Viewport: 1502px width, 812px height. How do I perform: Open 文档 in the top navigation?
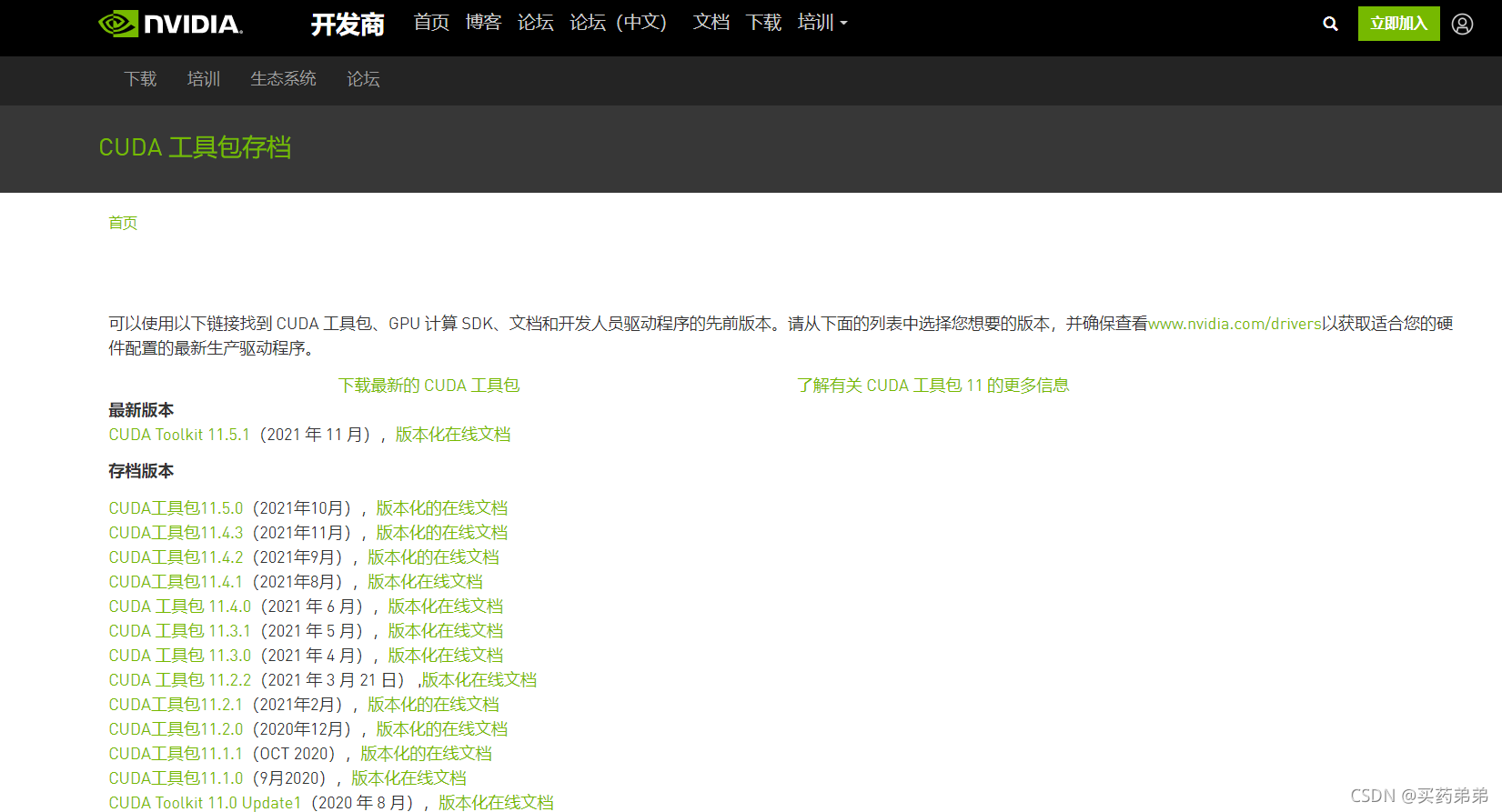(711, 23)
